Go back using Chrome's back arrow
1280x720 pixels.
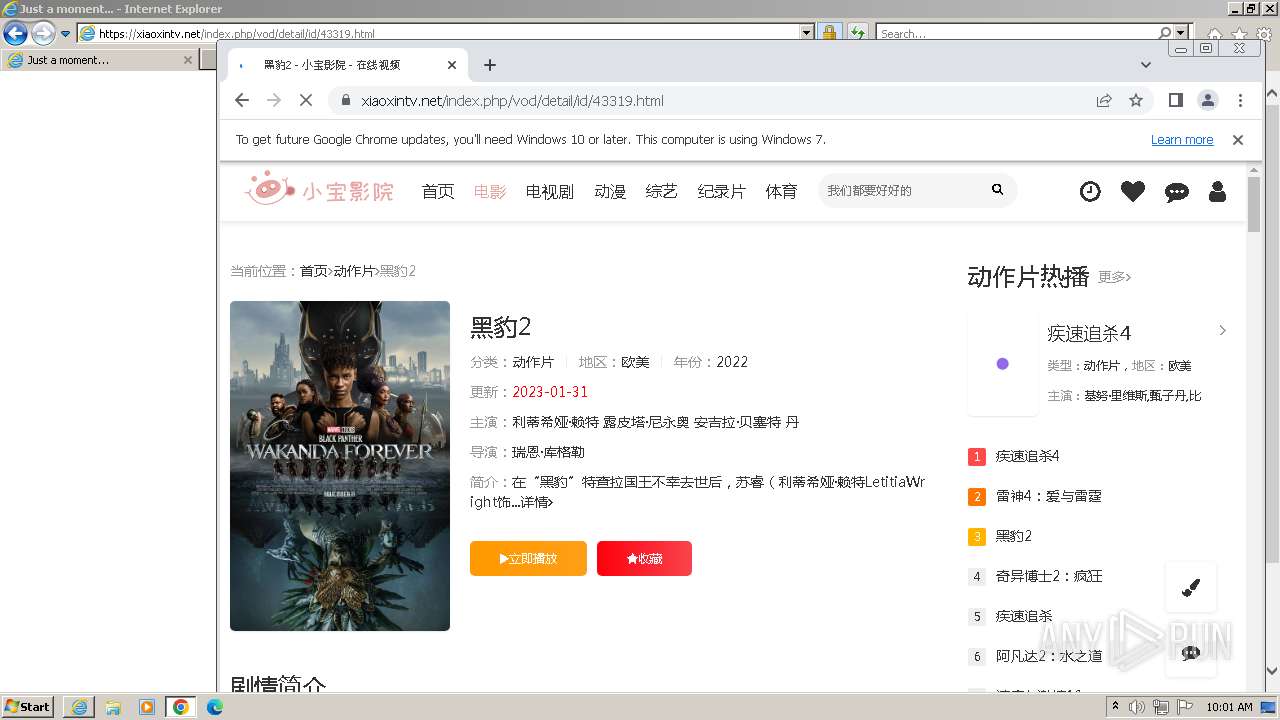tap(242, 100)
